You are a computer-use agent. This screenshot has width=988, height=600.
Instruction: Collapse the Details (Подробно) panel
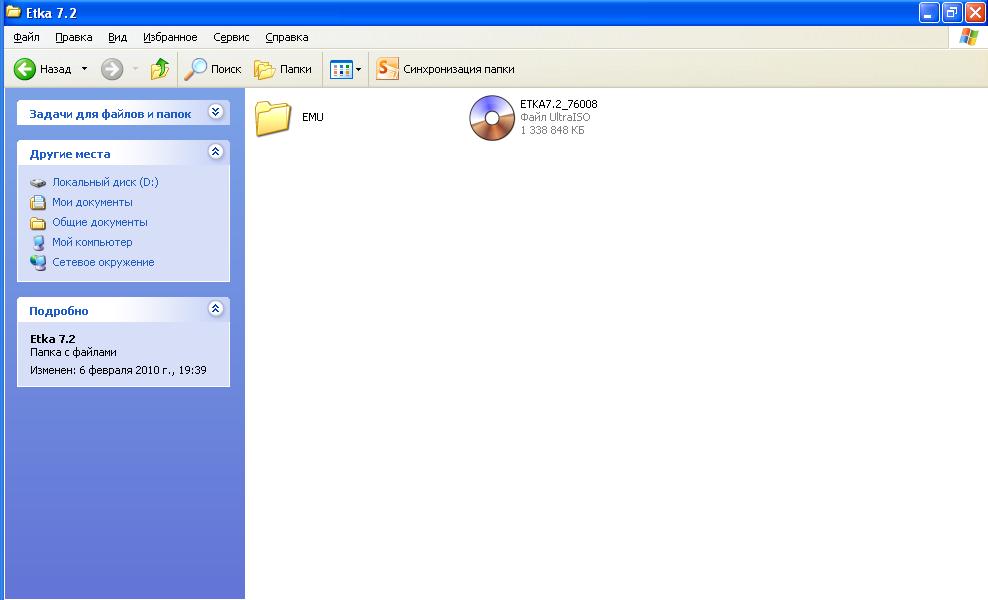(215, 310)
